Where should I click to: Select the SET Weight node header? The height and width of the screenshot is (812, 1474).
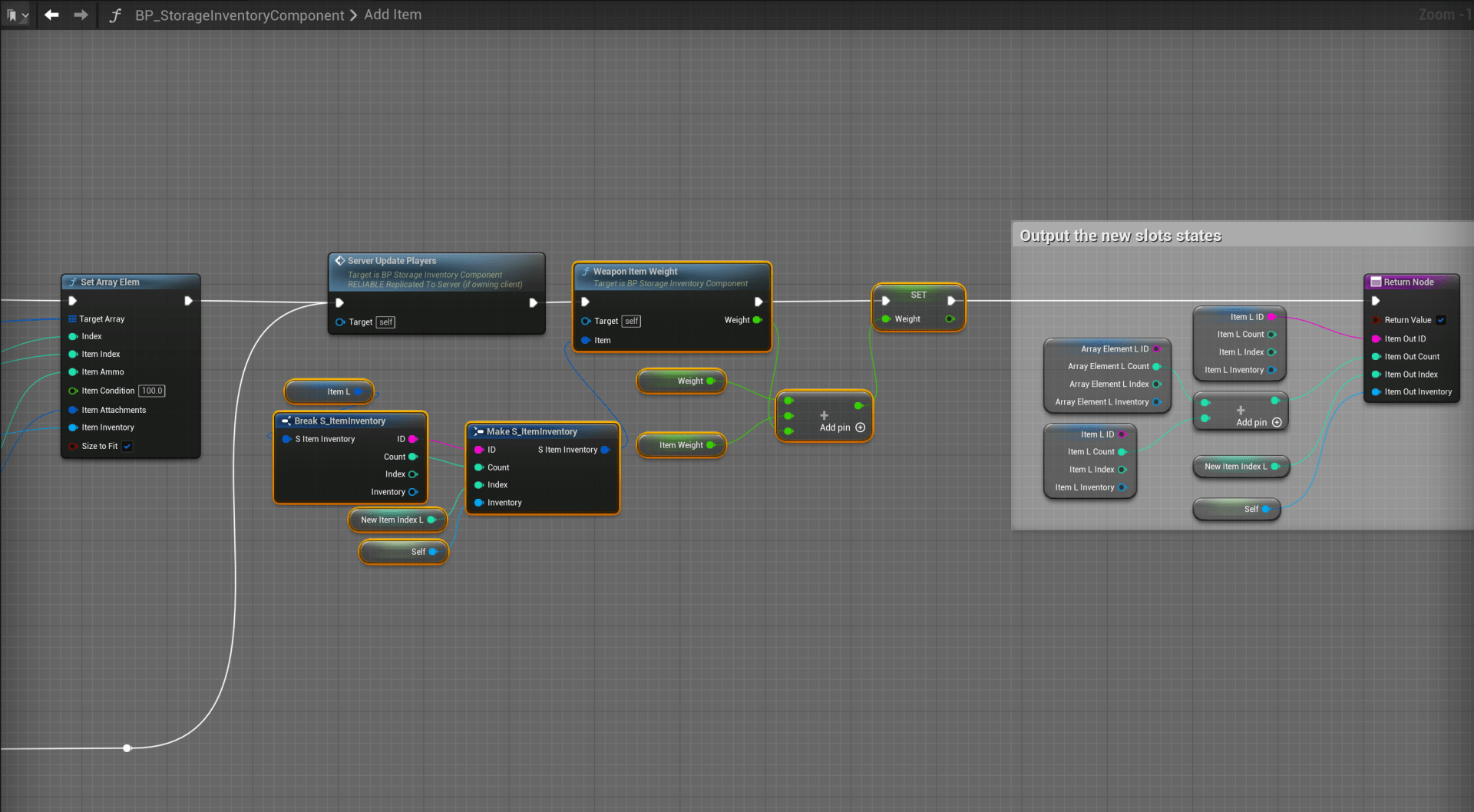point(918,295)
